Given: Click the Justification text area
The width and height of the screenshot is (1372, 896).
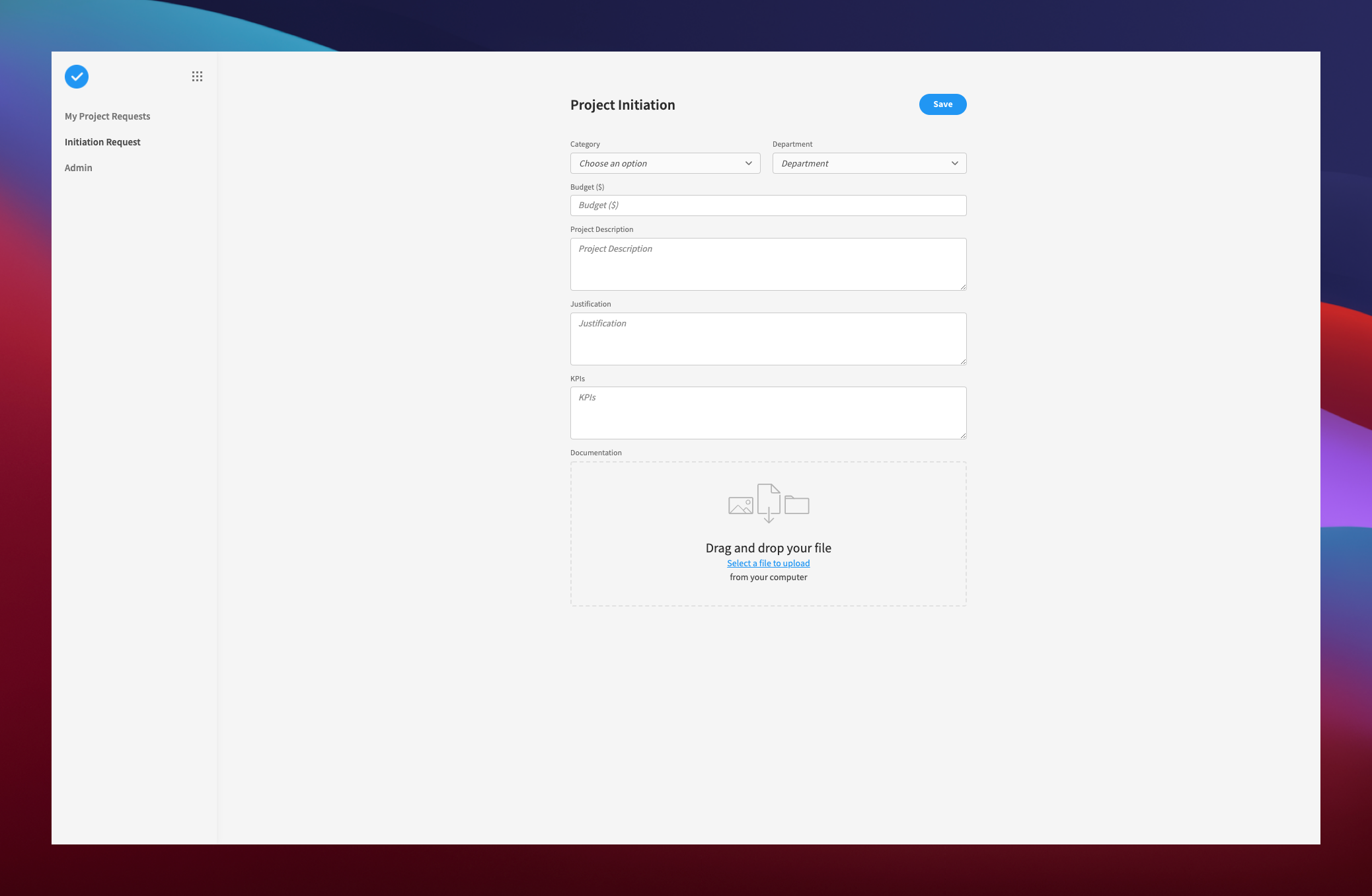Looking at the screenshot, I should pos(768,338).
